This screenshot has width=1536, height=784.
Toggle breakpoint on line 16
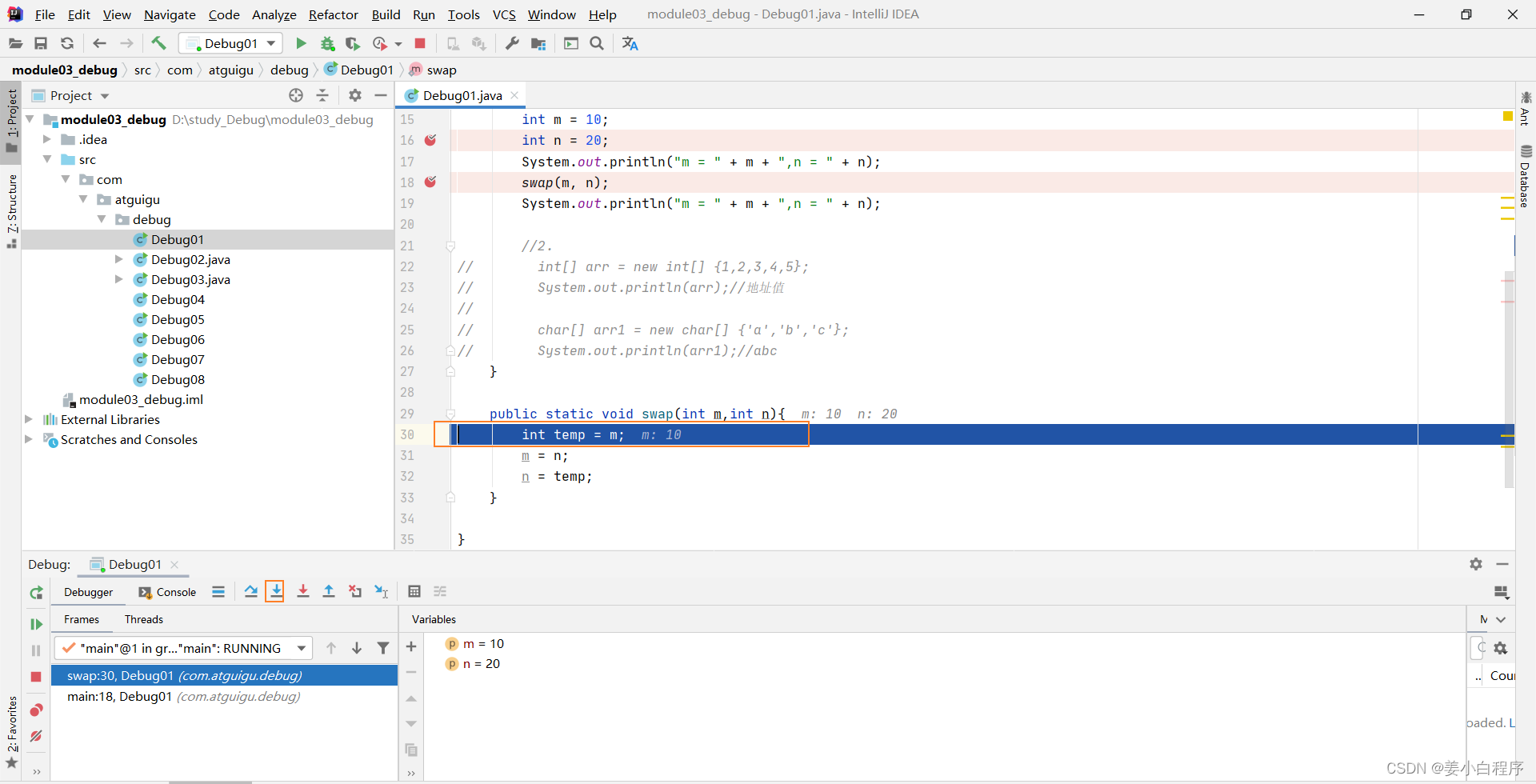pyautogui.click(x=430, y=140)
